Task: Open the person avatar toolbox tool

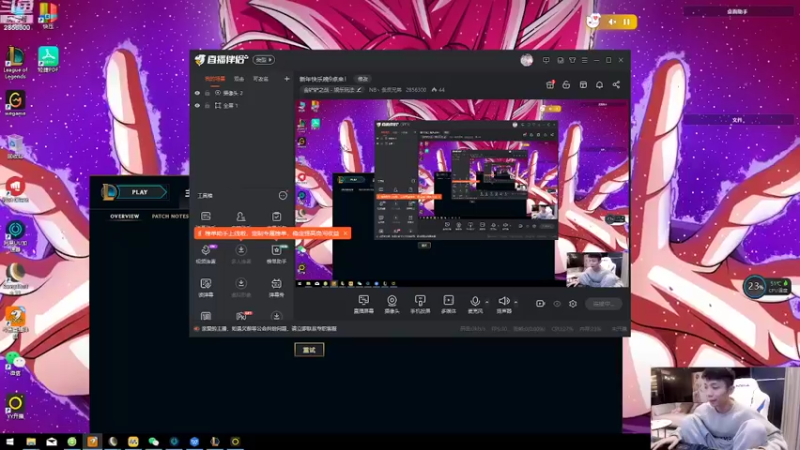Action: (x=241, y=217)
